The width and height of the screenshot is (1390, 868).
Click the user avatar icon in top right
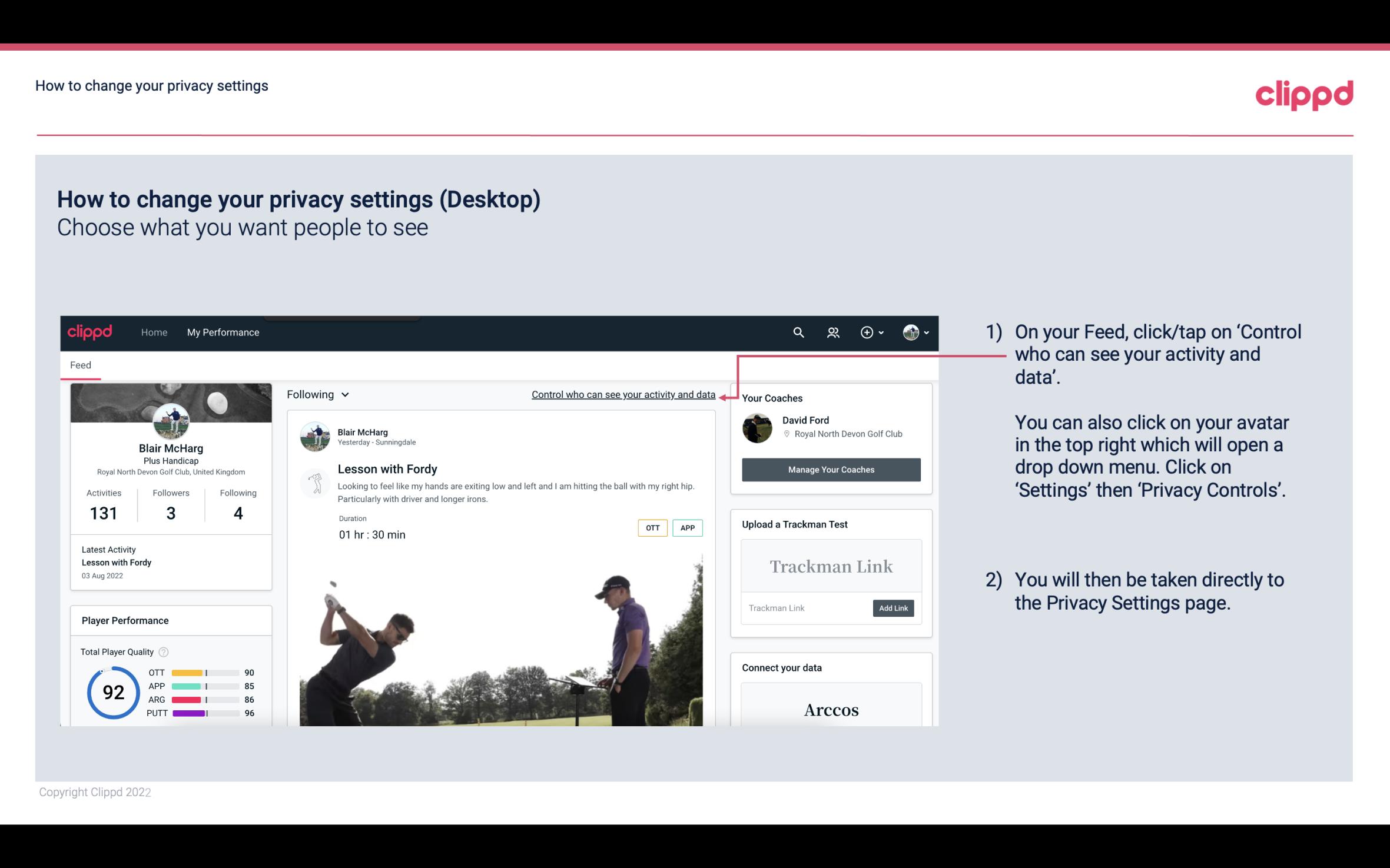(x=911, y=332)
